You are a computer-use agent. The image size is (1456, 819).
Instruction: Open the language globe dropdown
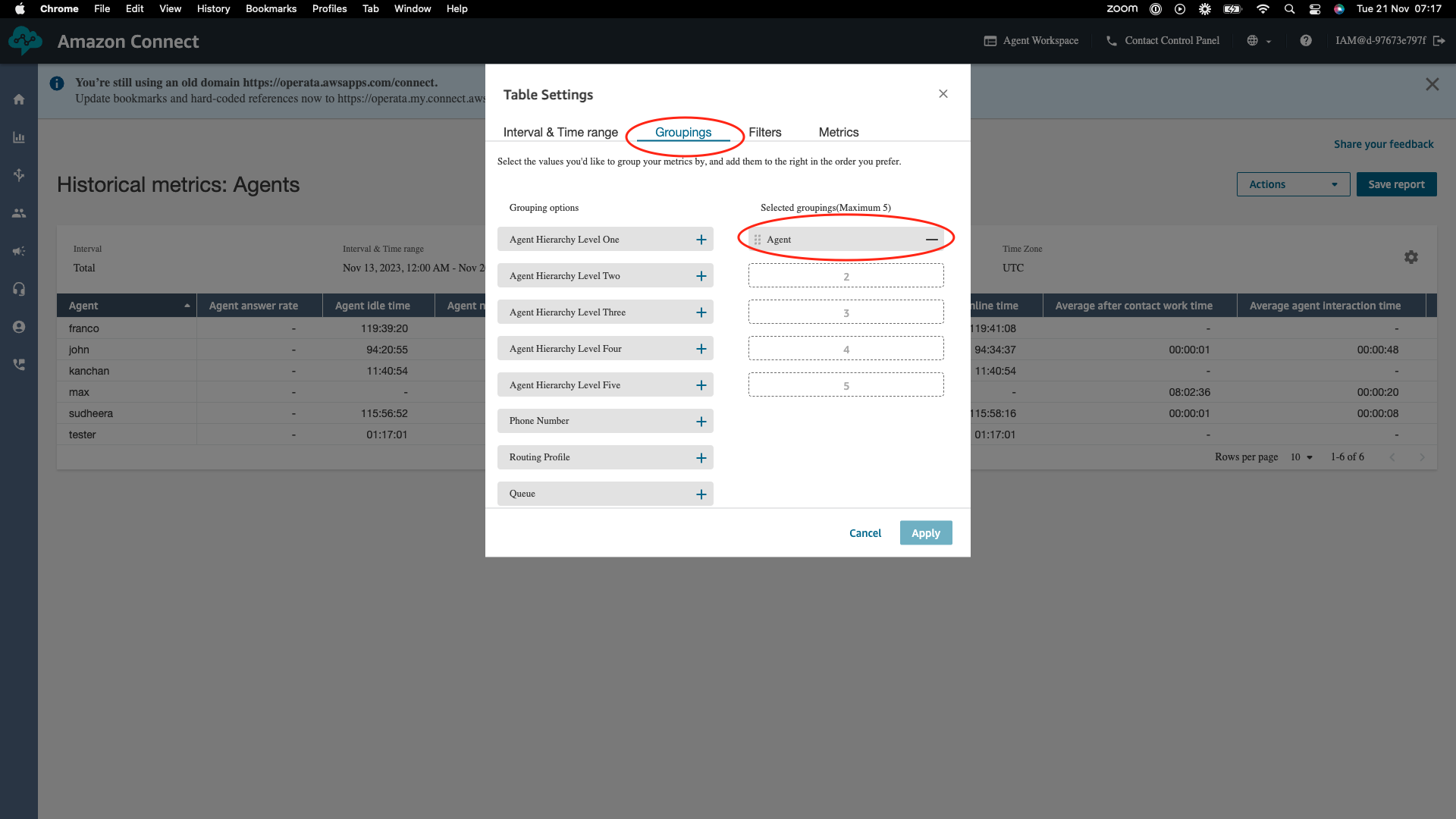point(1259,41)
